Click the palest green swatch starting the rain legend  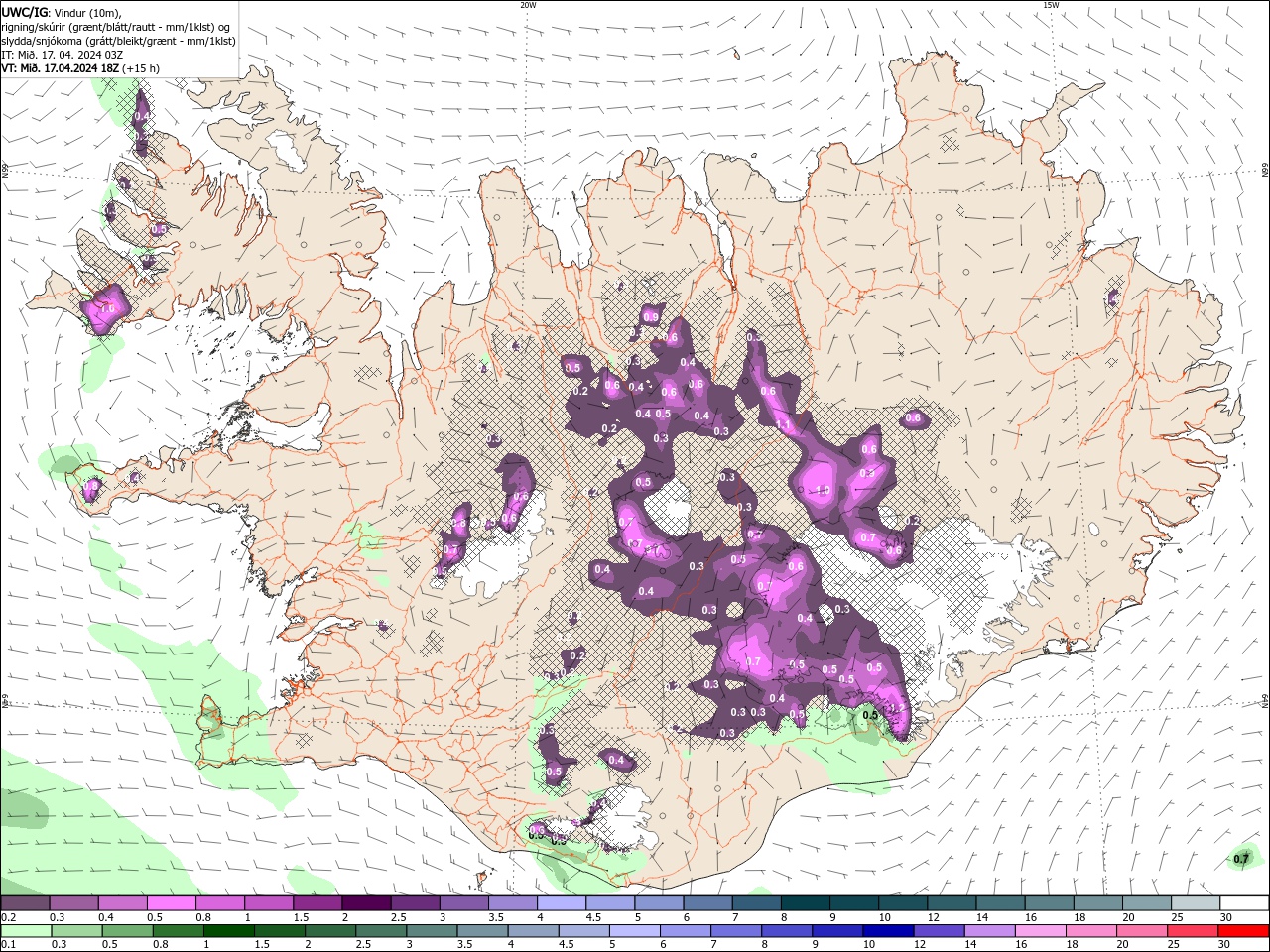25,931
